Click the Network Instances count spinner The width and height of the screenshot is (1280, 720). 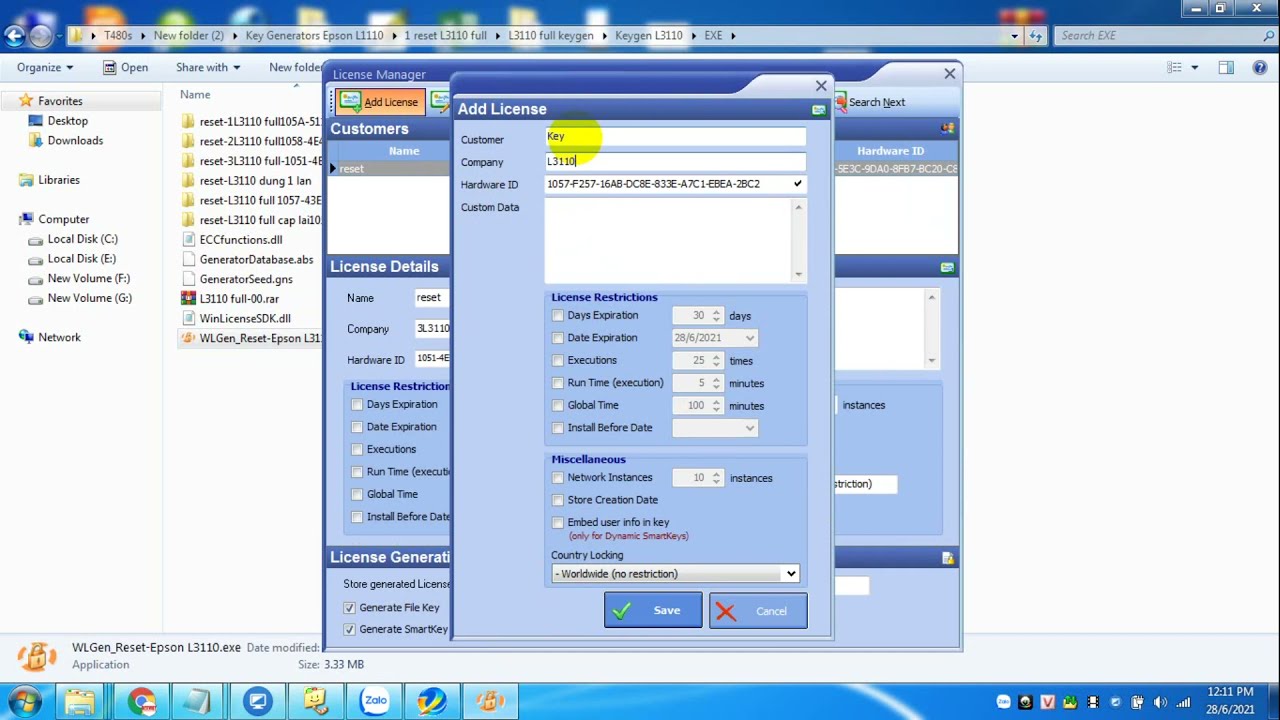[x=698, y=478]
